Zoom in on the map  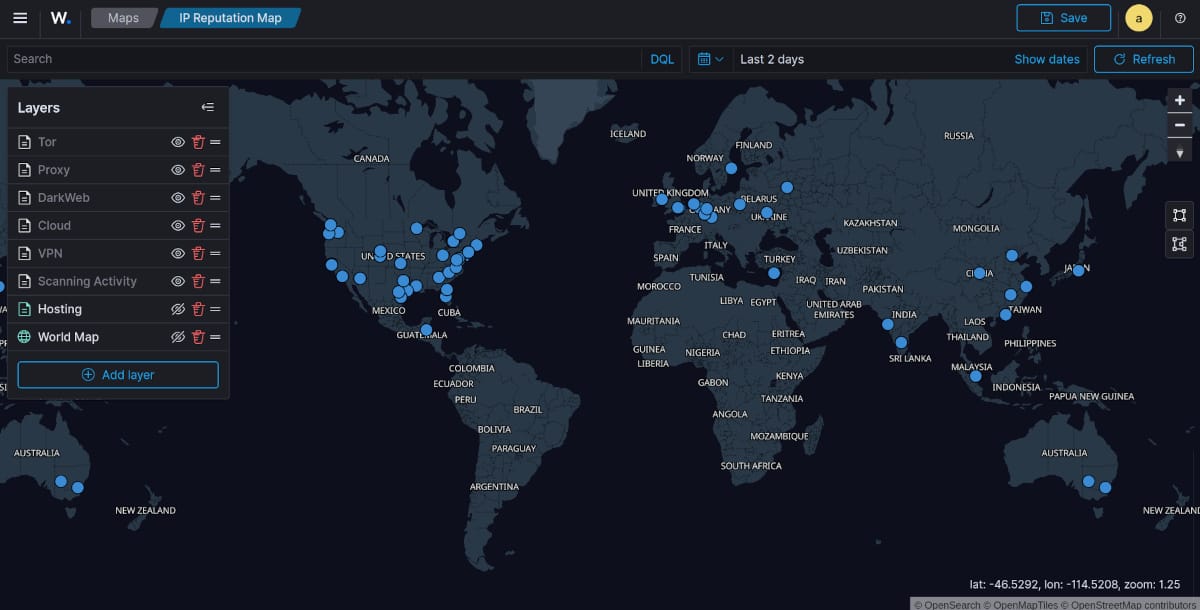pyautogui.click(x=1180, y=100)
